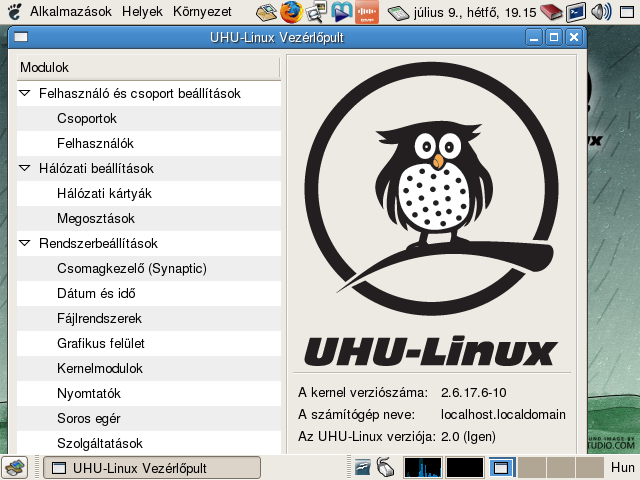Click the CPU load monitor graph
Image resolution: width=640 pixels, height=480 pixels.
pos(423,468)
